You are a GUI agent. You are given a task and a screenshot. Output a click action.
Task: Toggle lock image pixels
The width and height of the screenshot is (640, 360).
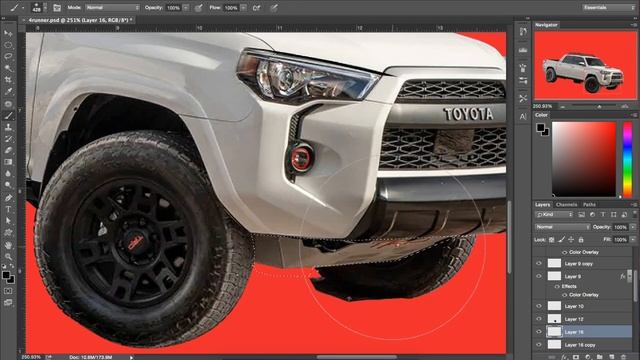562,240
